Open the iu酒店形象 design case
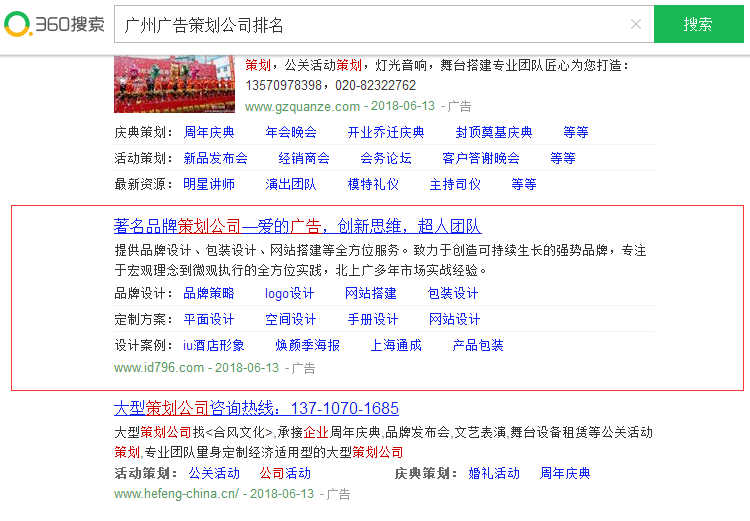750x521 pixels. coord(213,345)
